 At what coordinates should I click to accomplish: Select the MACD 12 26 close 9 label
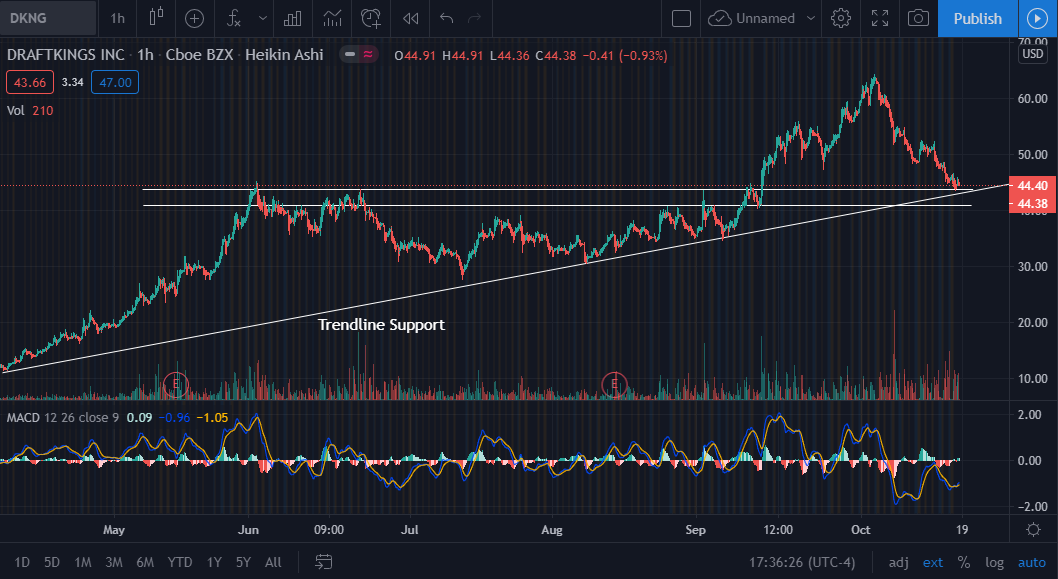63,418
